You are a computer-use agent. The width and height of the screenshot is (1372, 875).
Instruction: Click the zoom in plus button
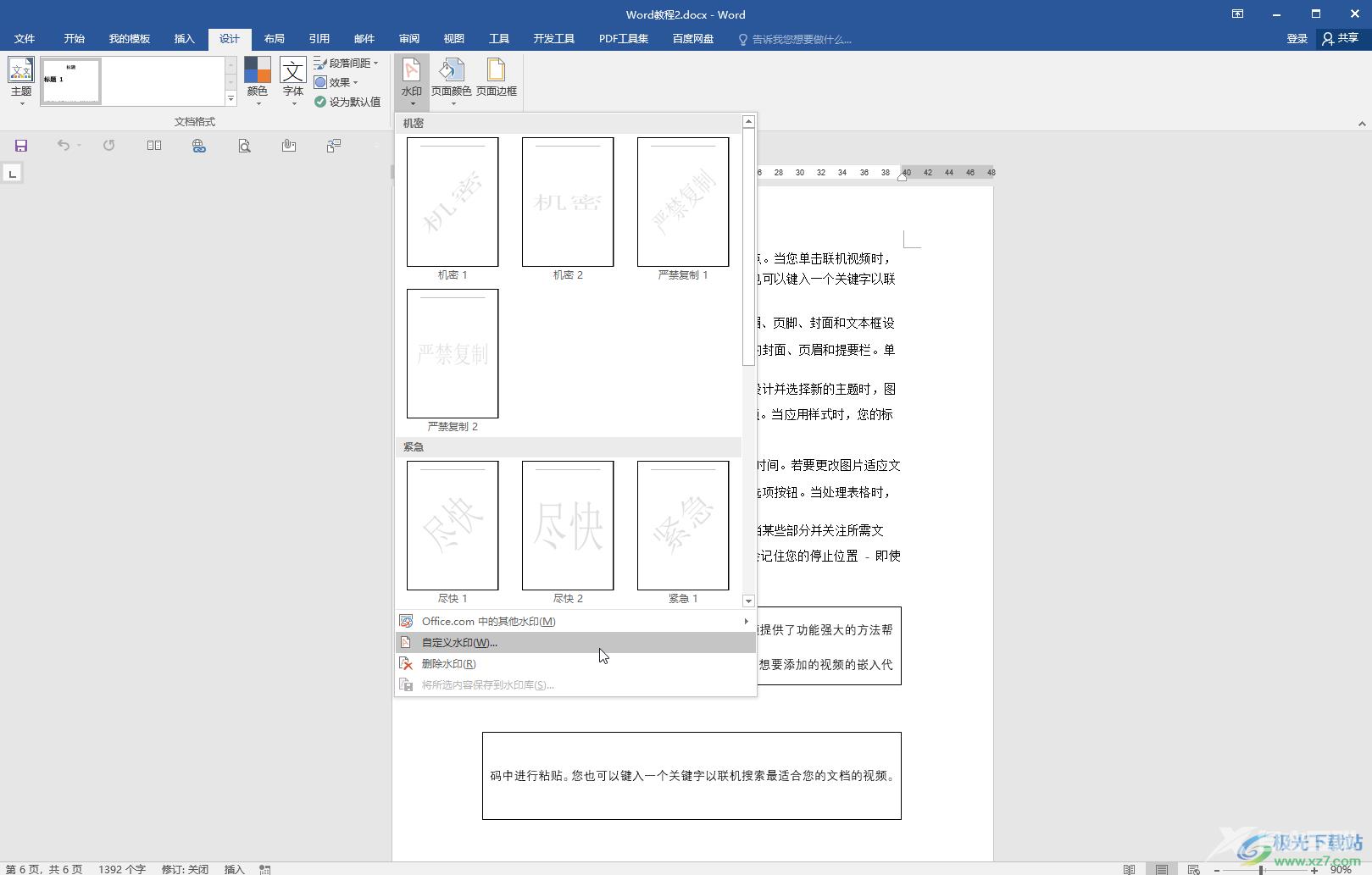pos(1314,870)
